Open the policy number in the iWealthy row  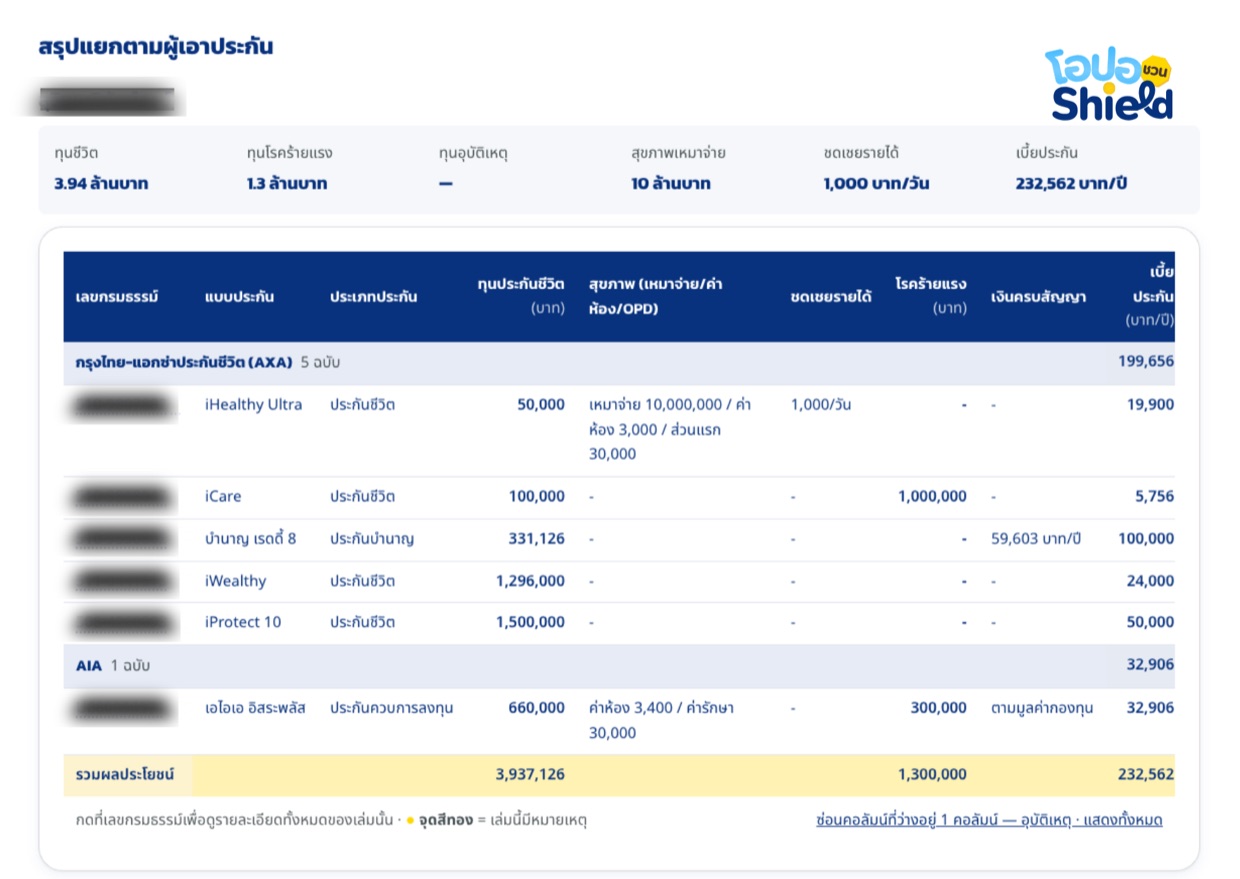(x=122, y=581)
